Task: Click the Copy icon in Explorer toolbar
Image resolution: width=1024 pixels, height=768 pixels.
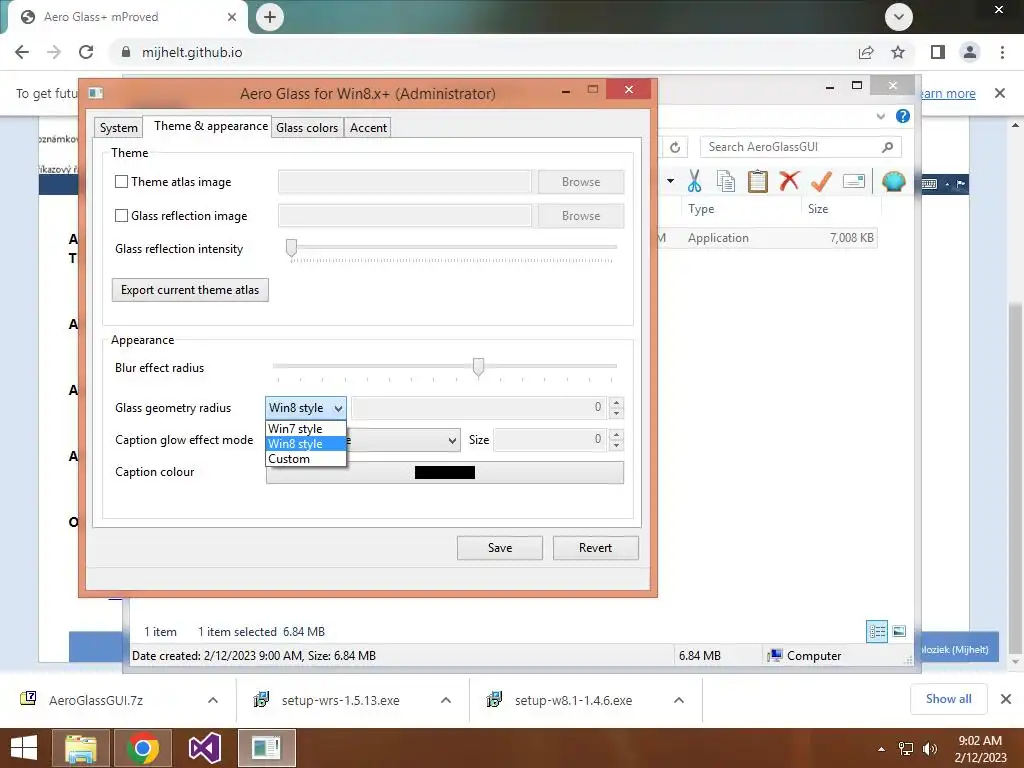Action: (x=726, y=181)
